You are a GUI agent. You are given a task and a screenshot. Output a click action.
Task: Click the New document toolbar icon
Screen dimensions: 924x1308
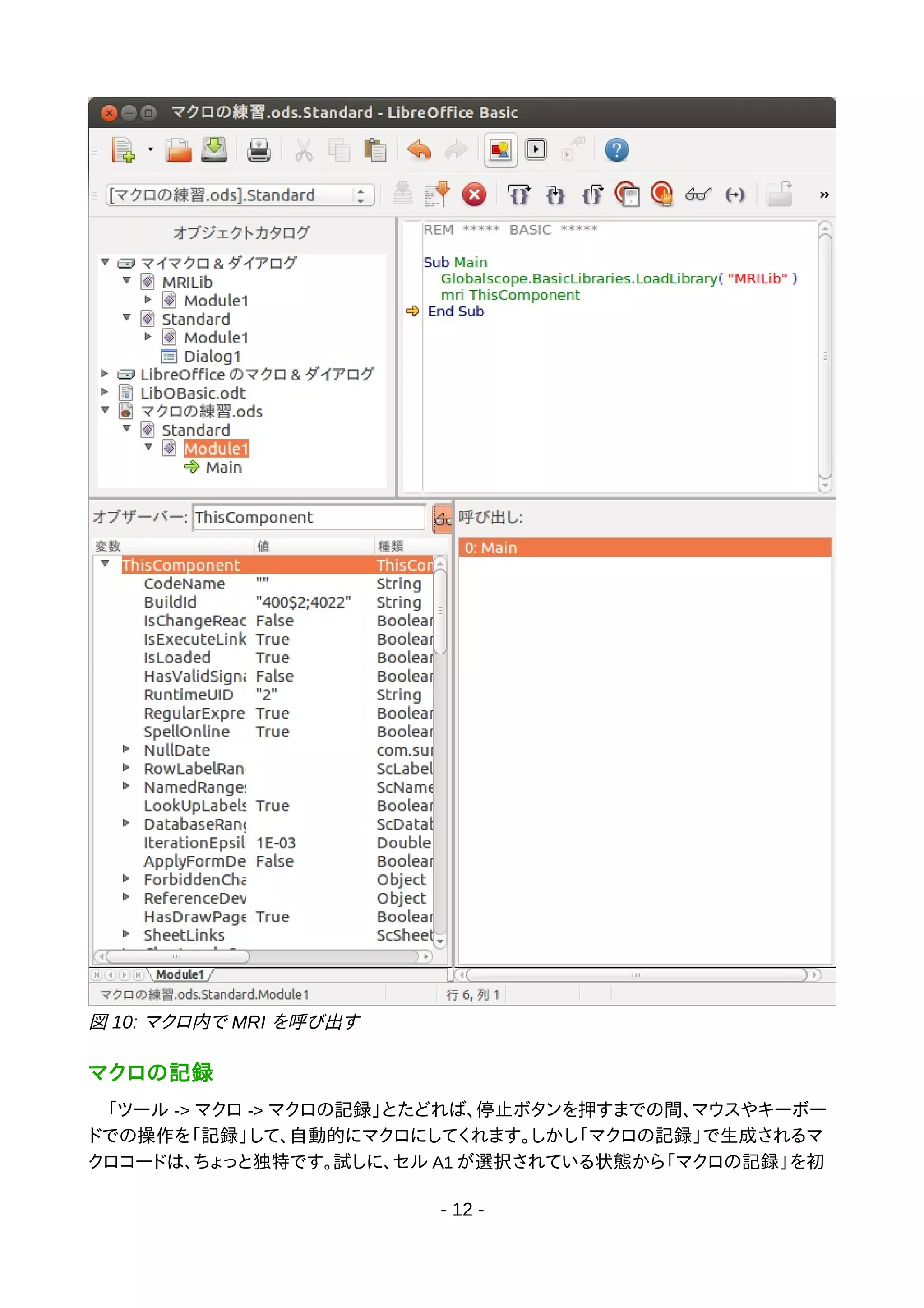(124, 150)
